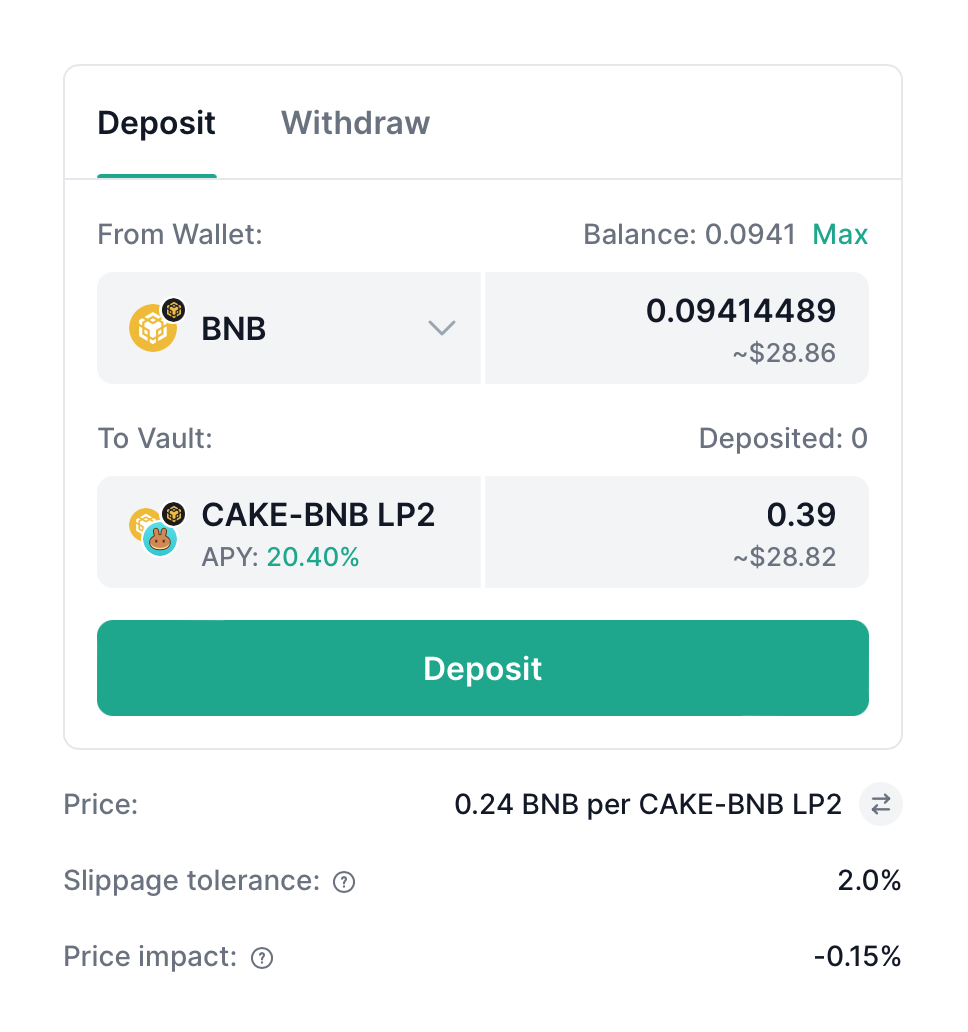This screenshot has height=1032, width=968.
Task: Click the price impact help icon
Action: [x=262, y=958]
